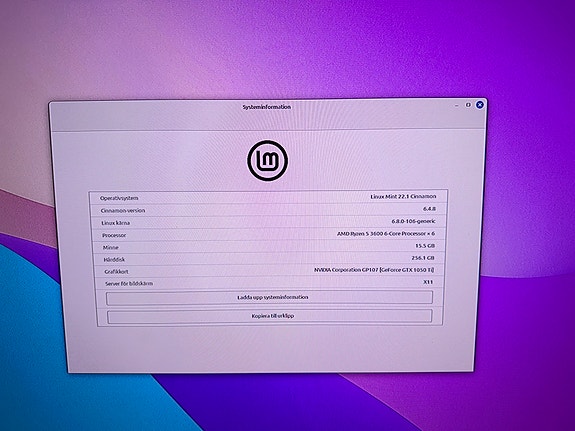Click the 'Ladda upp systeminformation' button
The image size is (575, 431).
pos(270,297)
